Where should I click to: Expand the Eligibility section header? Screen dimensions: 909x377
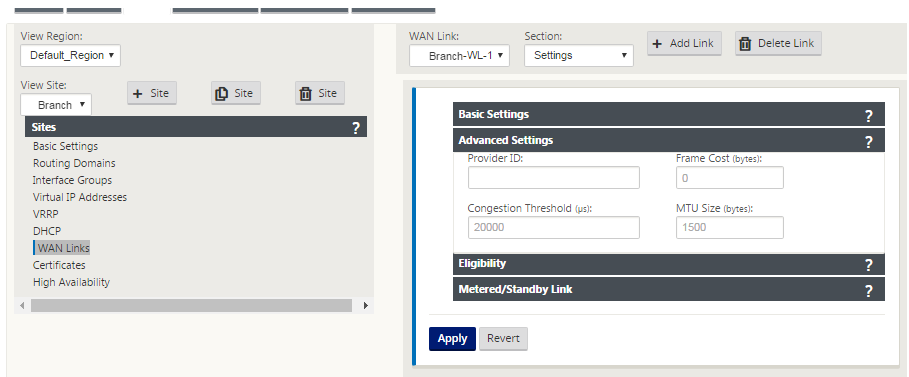click(x=668, y=263)
